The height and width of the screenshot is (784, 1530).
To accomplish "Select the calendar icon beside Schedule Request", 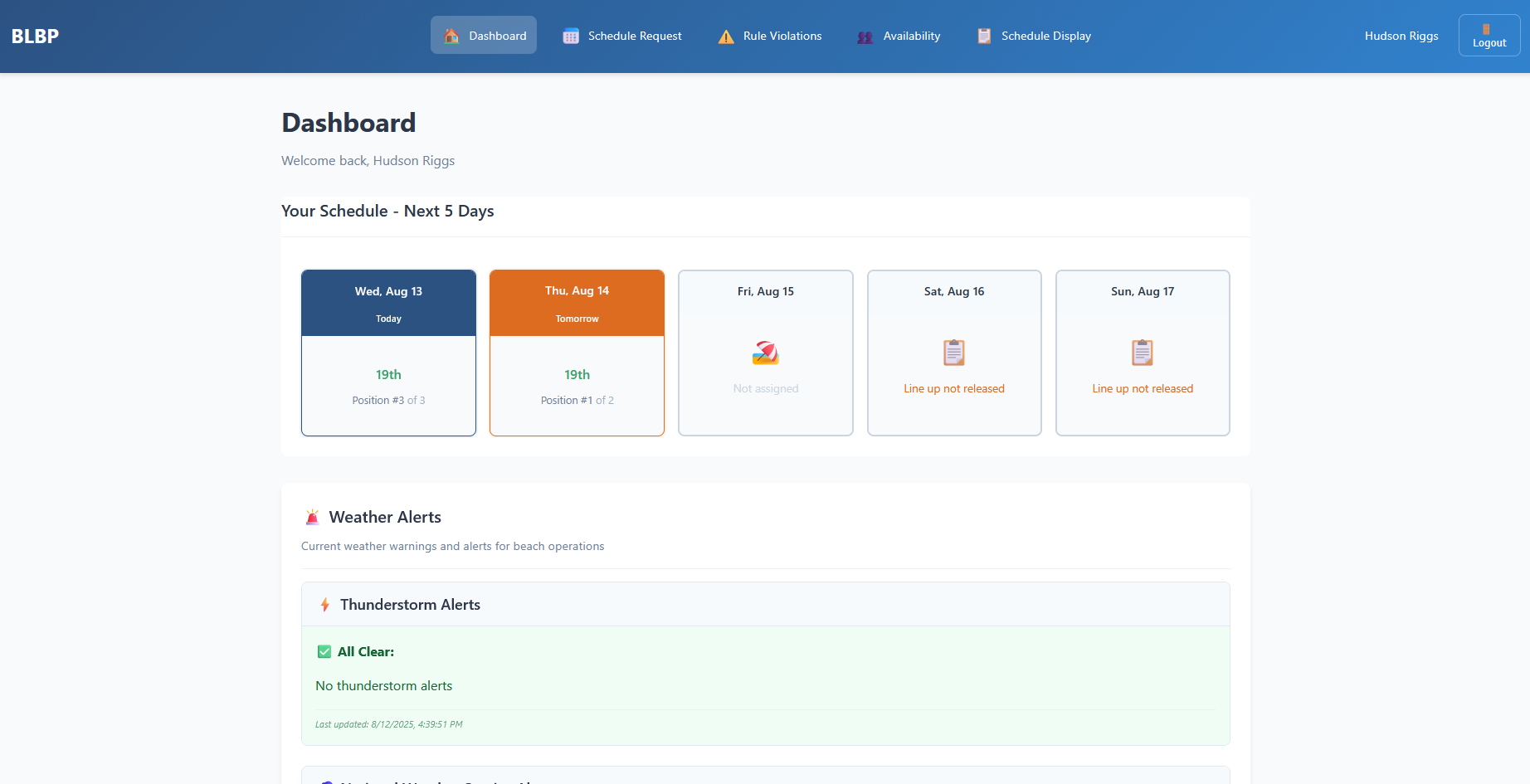I will coord(570,36).
